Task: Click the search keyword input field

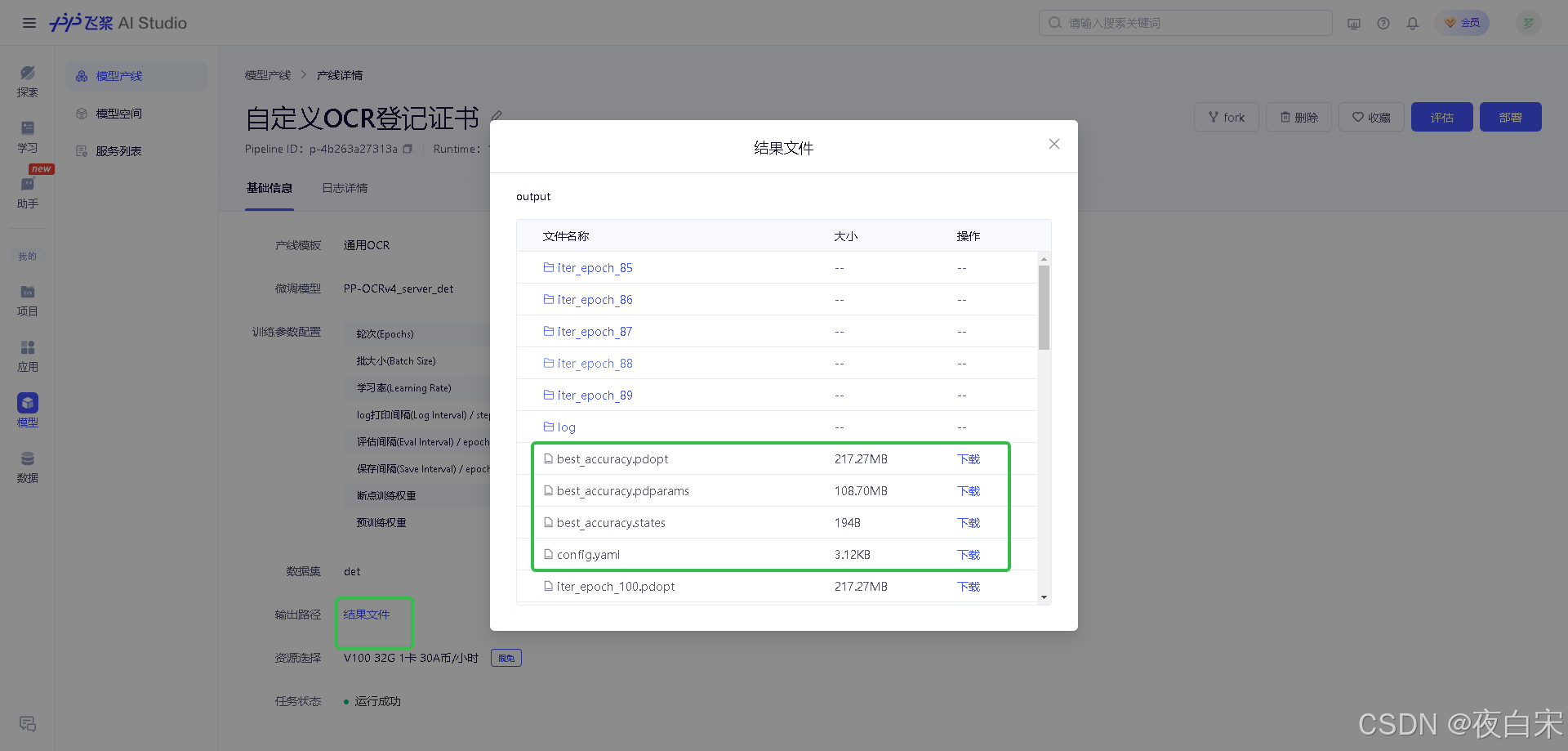Action: coord(1186,23)
